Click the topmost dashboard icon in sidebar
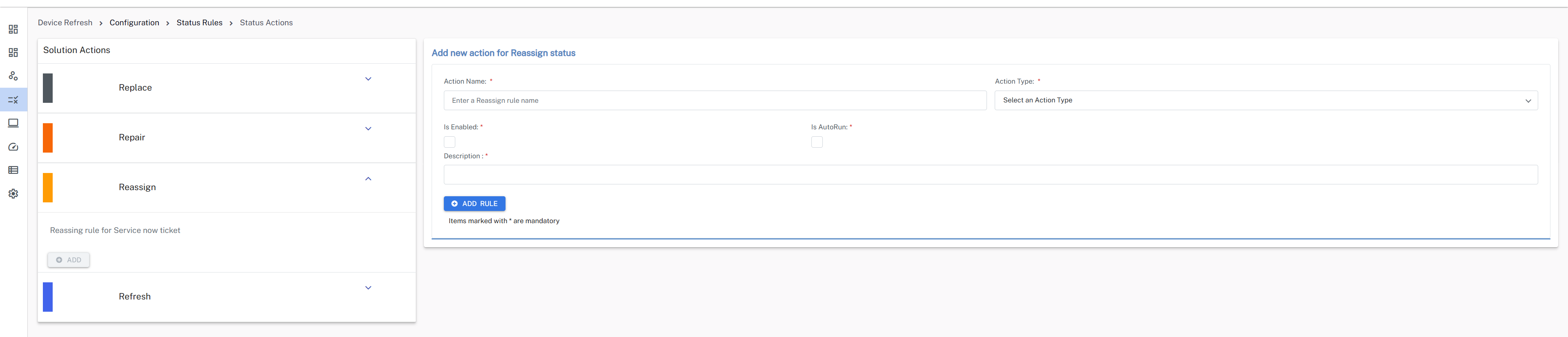This screenshot has width=1568, height=337. point(13,29)
